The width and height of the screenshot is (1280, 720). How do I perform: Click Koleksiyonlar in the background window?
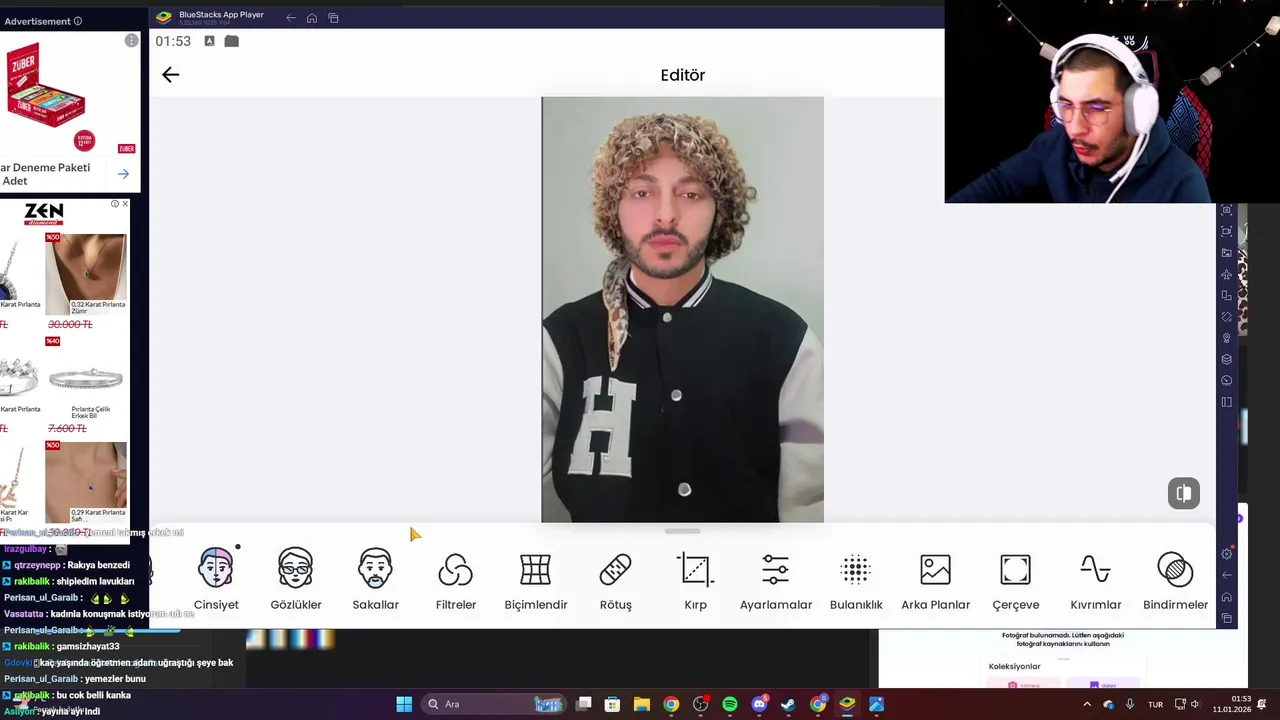[1014, 666]
